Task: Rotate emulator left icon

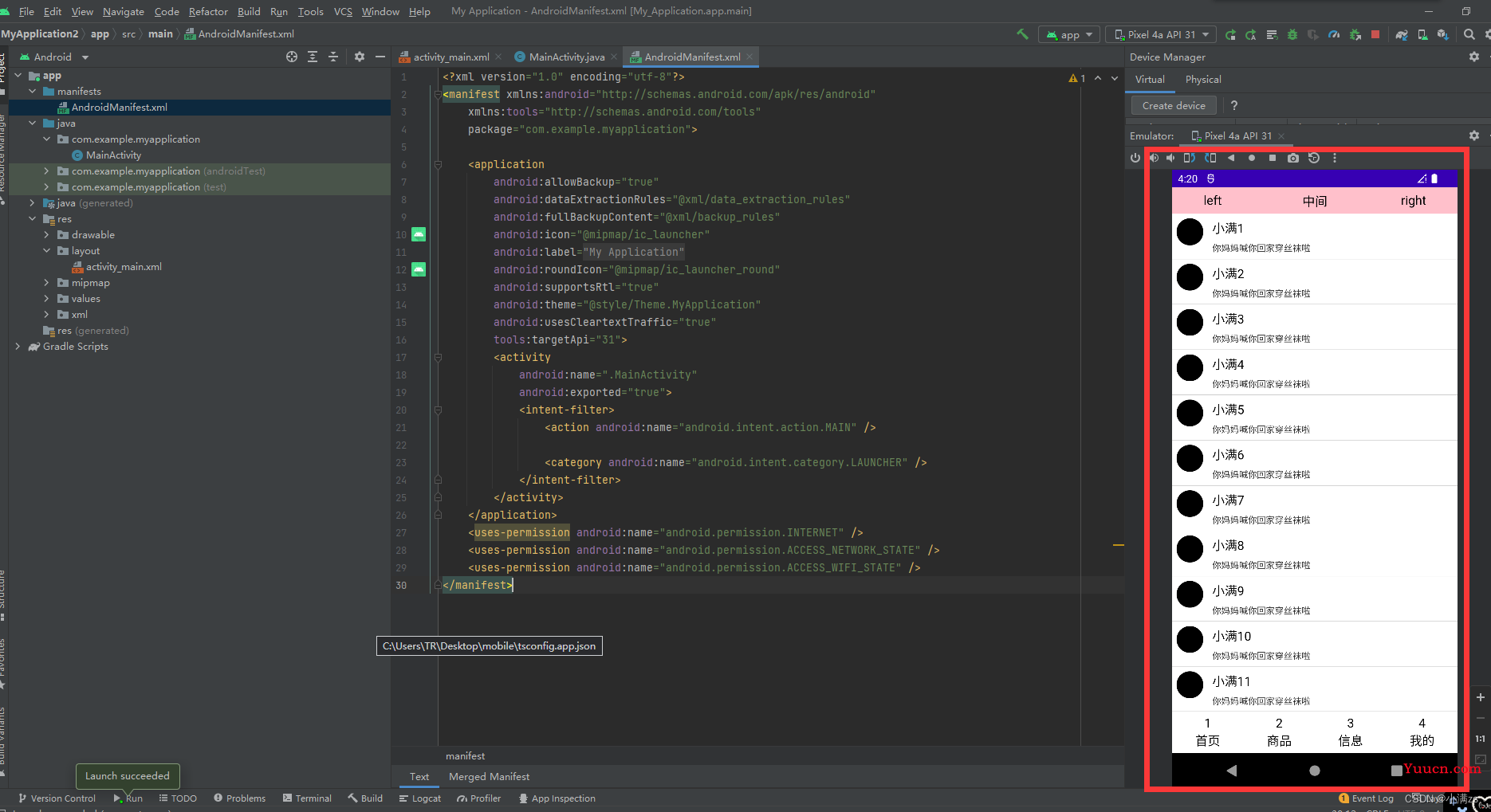Action: click(1190, 158)
